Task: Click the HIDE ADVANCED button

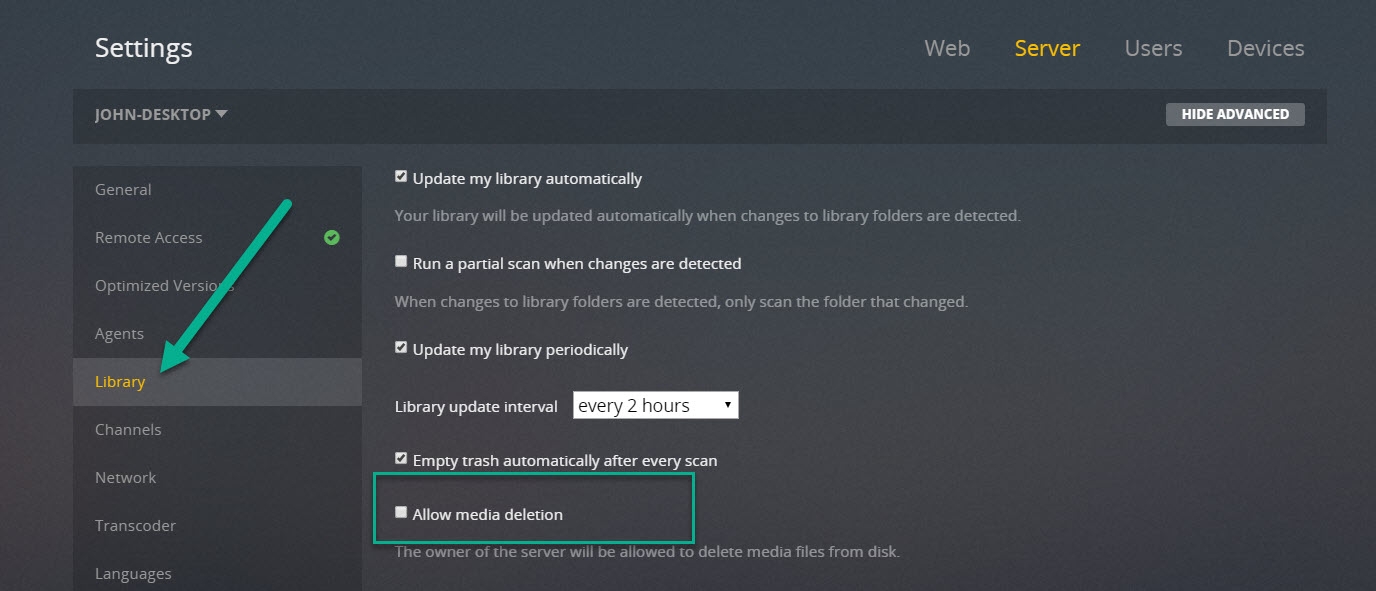Action: pos(1235,114)
